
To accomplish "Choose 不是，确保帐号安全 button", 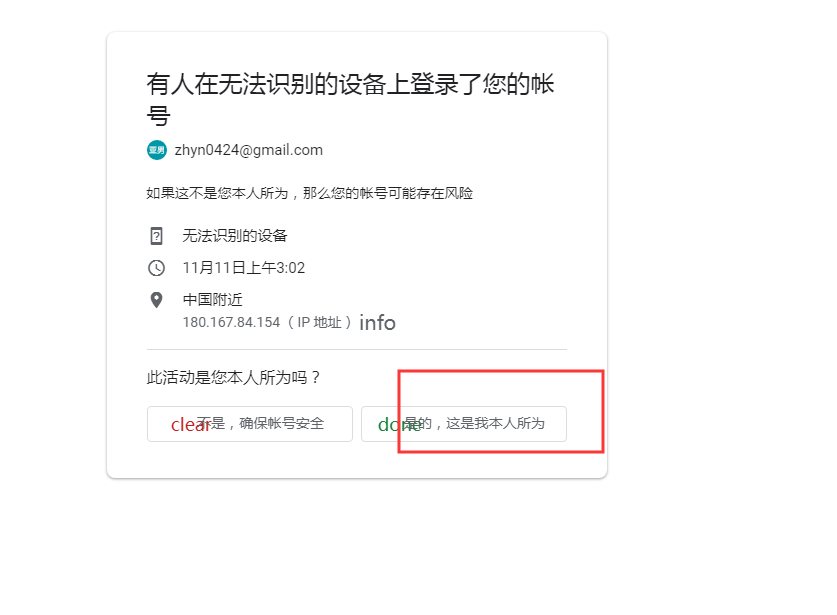I will pyautogui.click(x=250, y=424).
